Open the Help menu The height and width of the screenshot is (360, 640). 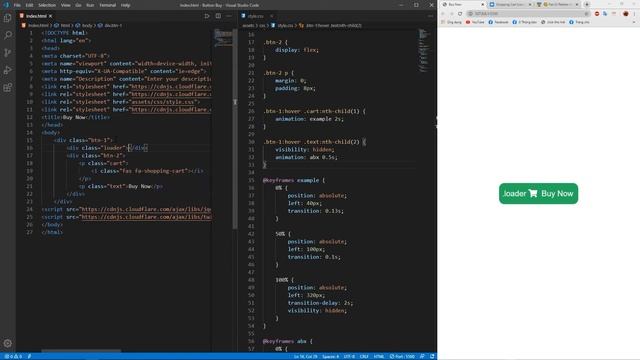tap(125, 5)
